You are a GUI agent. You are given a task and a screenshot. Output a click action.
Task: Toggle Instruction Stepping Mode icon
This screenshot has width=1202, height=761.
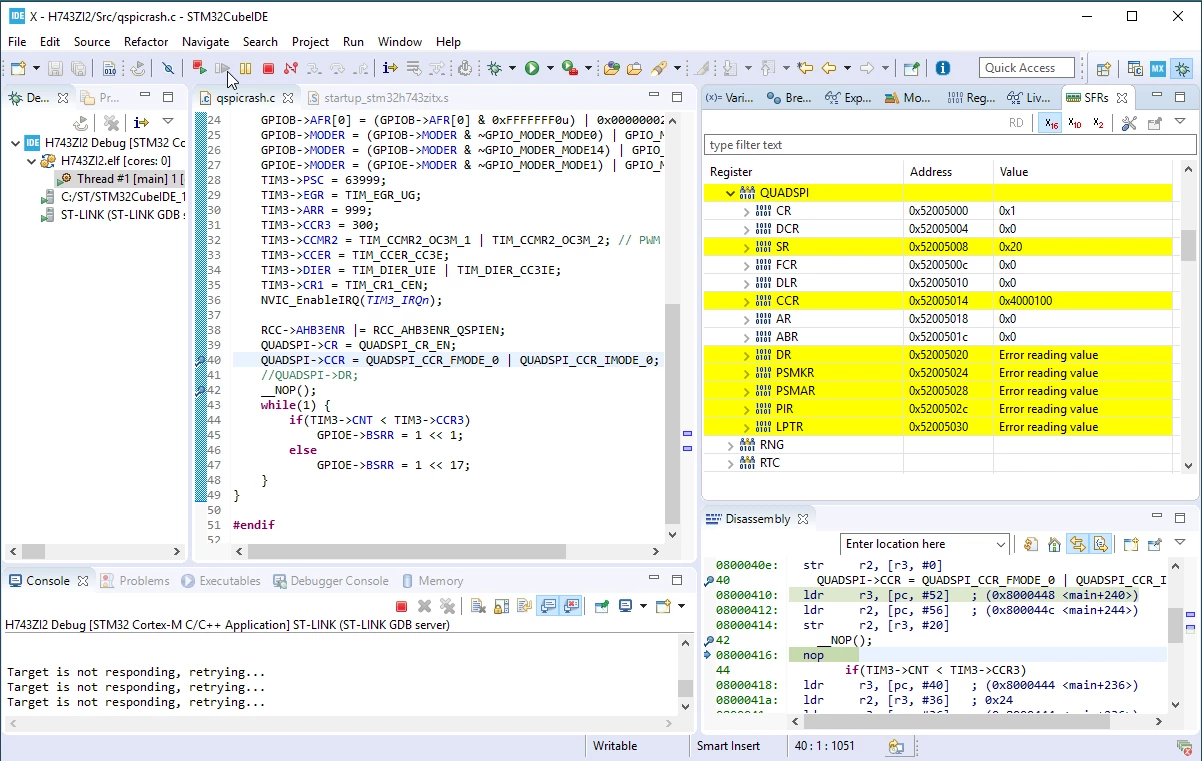click(x=390, y=68)
